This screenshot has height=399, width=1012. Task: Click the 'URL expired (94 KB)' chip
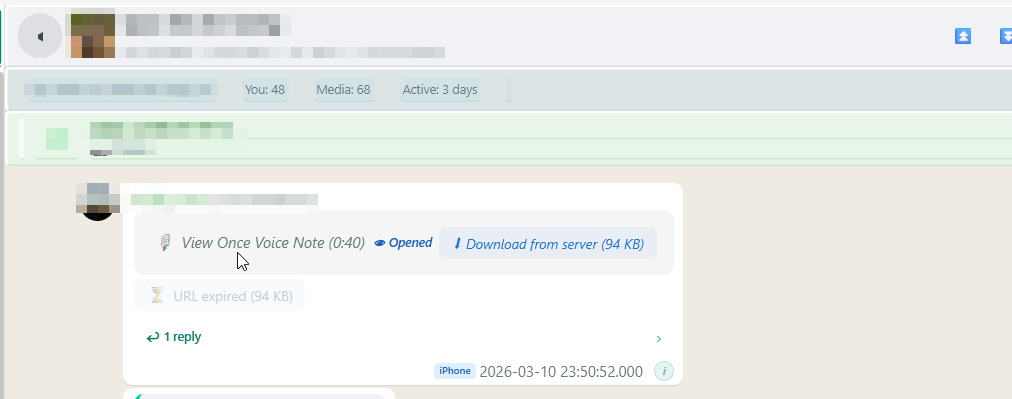(219, 296)
